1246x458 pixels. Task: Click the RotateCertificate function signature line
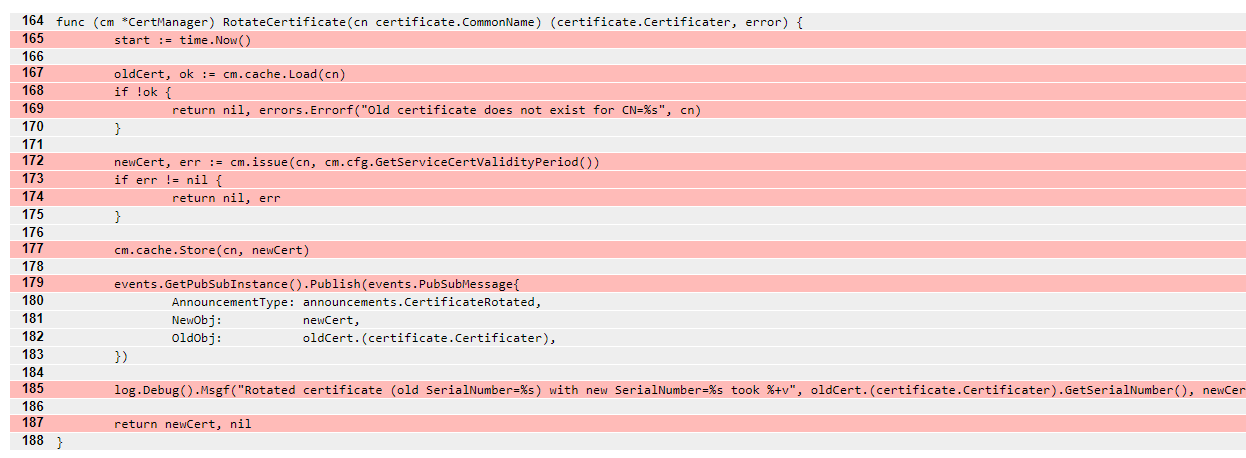(628, 22)
